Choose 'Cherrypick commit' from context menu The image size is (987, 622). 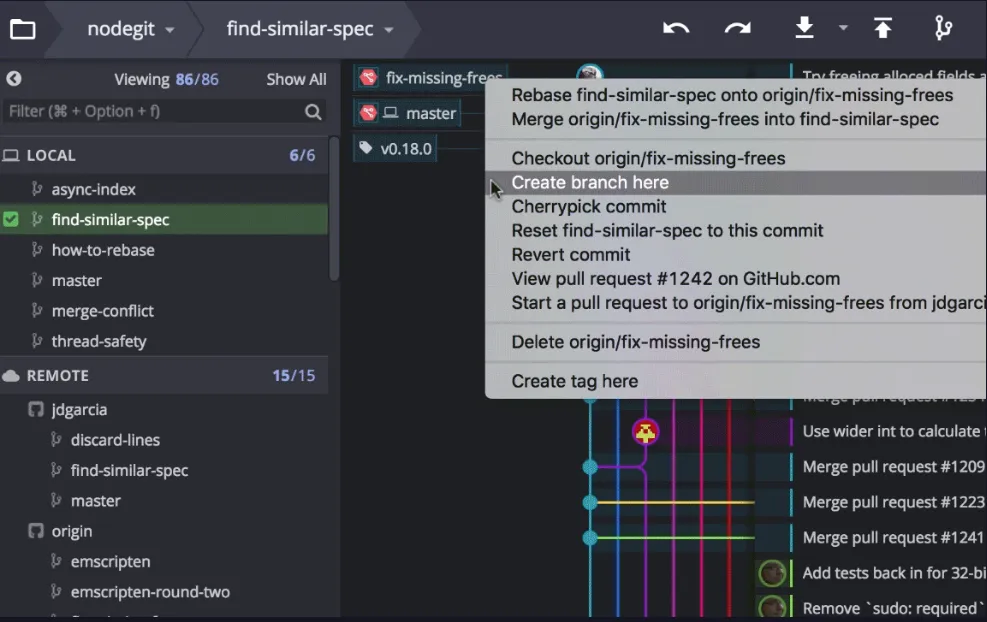pos(589,207)
